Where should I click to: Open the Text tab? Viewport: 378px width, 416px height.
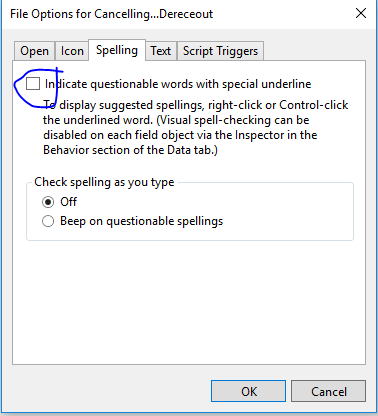click(x=160, y=51)
